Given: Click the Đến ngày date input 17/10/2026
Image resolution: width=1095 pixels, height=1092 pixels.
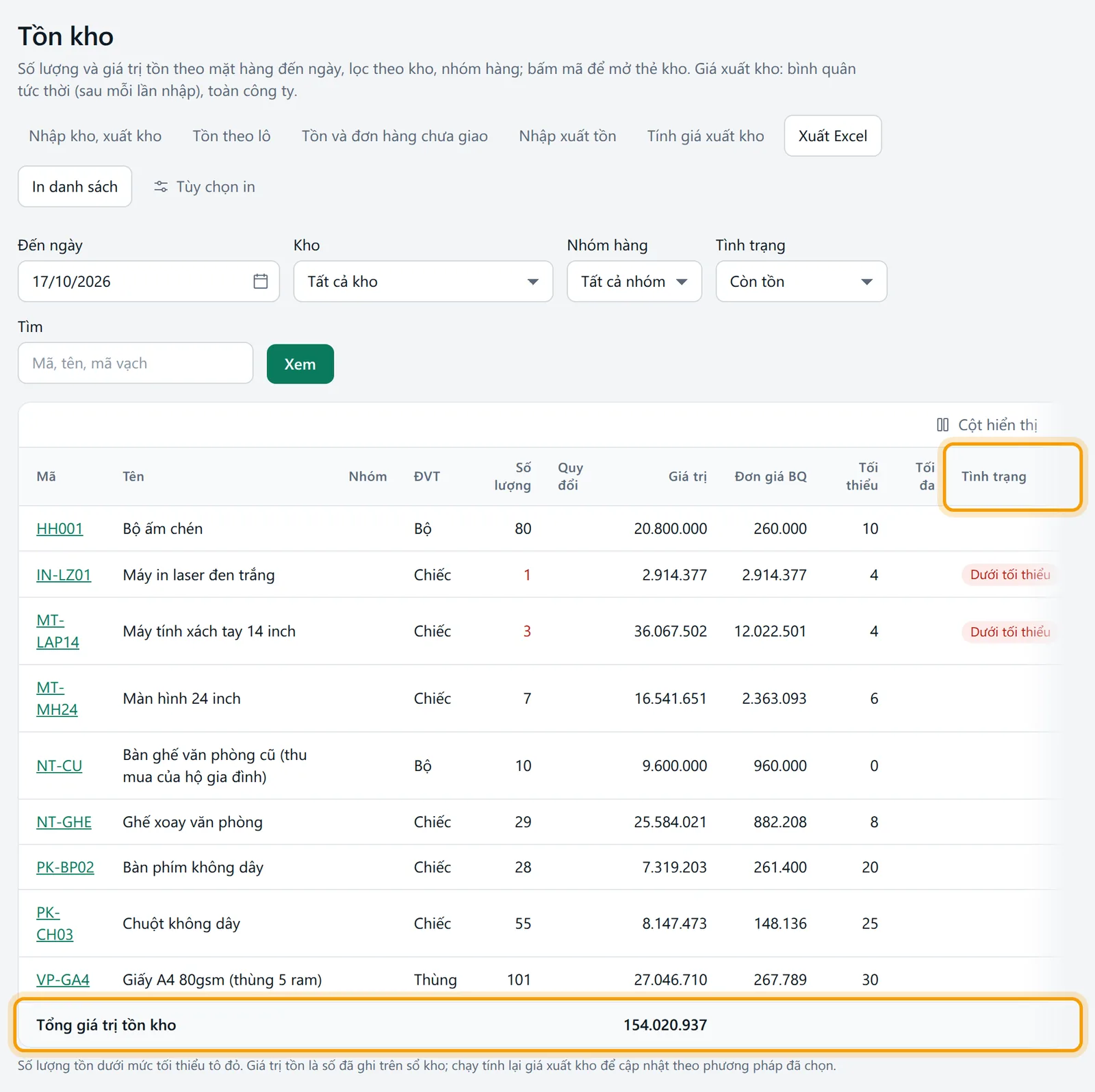Looking at the screenshot, I should pos(149,281).
